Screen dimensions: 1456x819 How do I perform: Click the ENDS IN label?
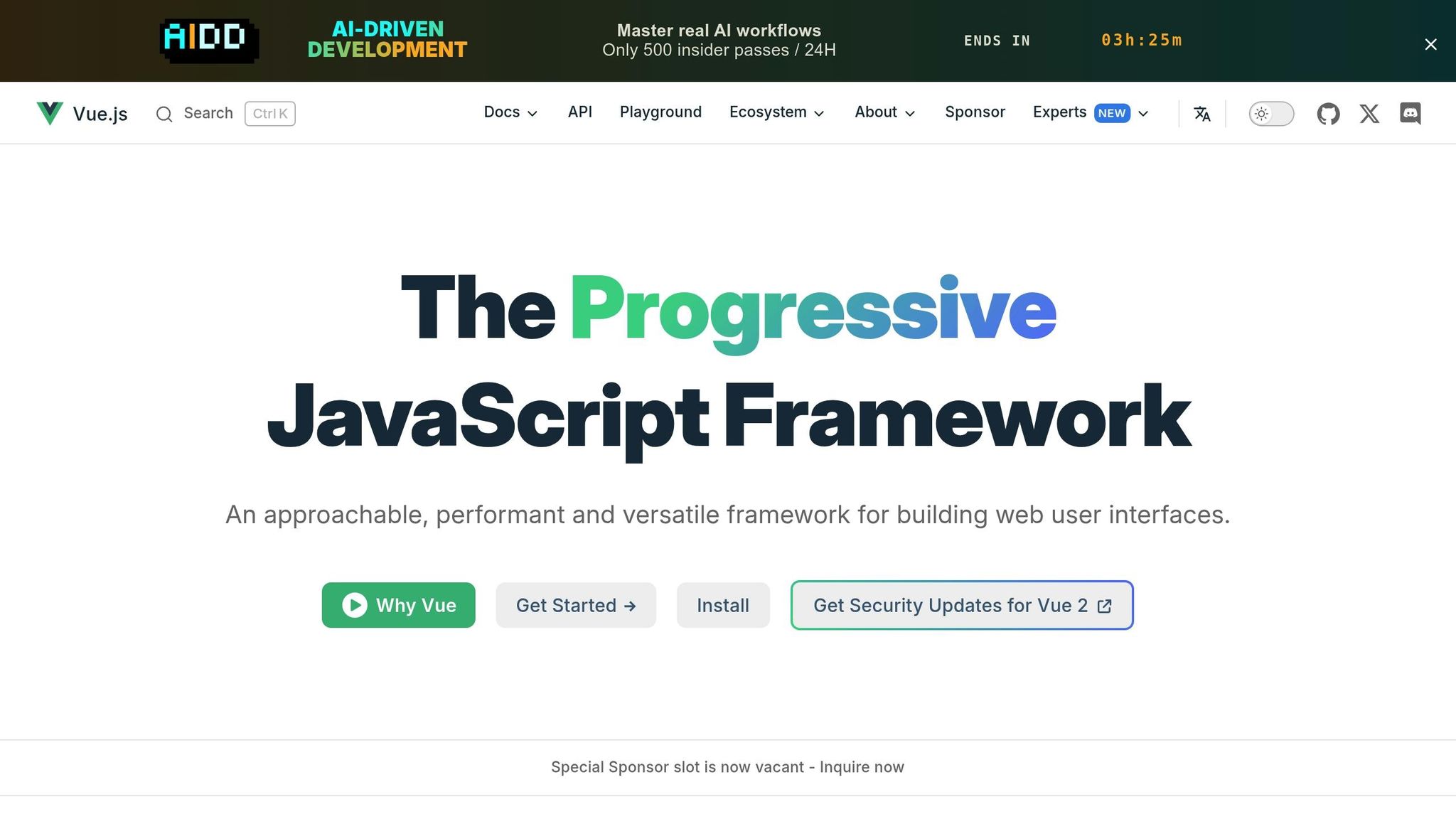[x=997, y=41]
